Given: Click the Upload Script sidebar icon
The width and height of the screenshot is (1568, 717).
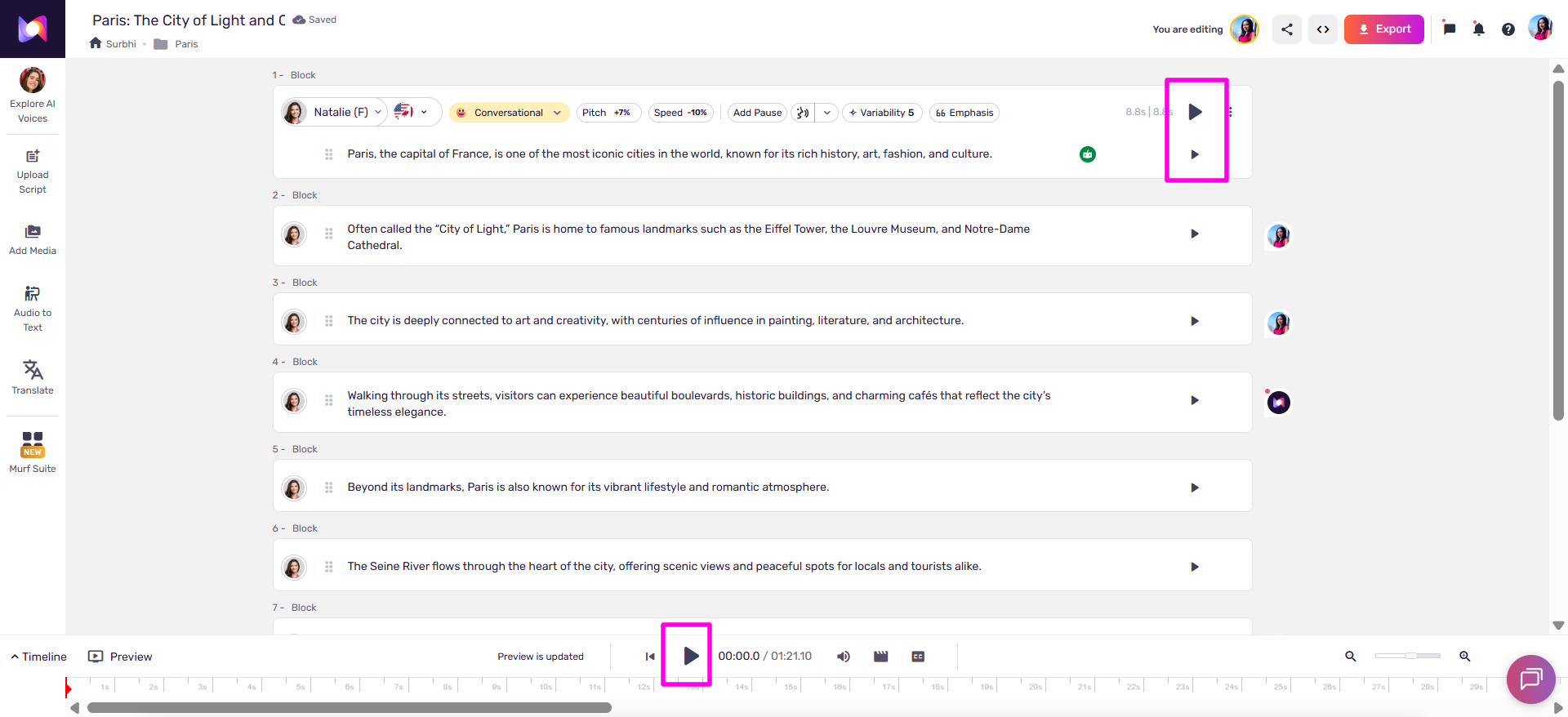Looking at the screenshot, I should click(x=33, y=171).
